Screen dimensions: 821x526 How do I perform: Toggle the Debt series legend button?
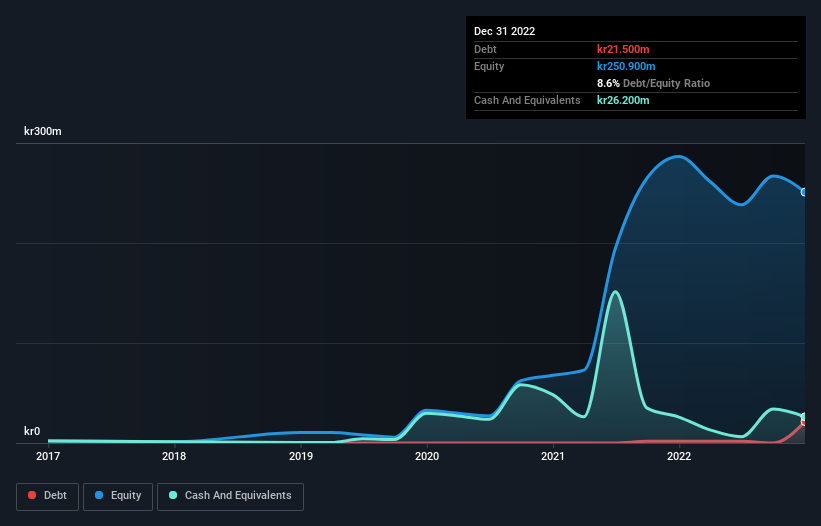pyautogui.click(x=47, y=496)
